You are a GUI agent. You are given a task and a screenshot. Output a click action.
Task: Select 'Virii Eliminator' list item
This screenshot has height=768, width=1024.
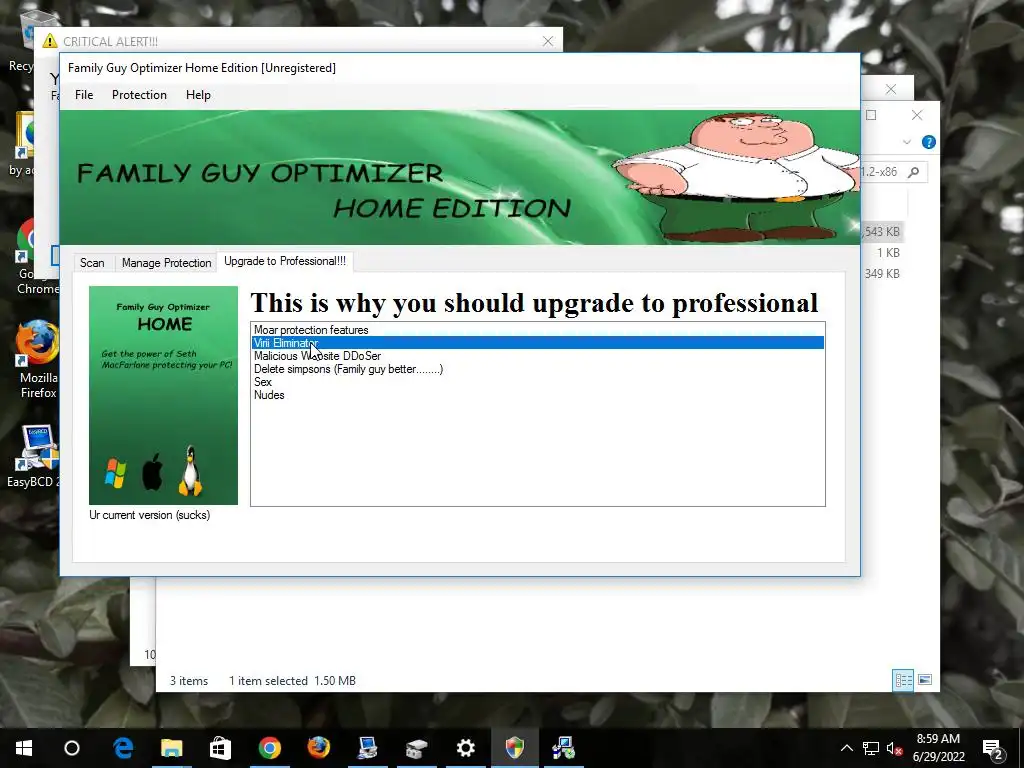[537, 343]
